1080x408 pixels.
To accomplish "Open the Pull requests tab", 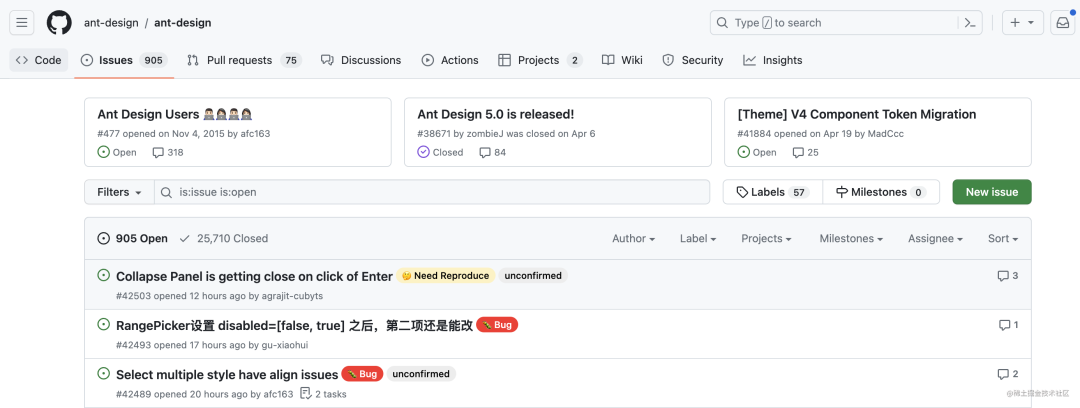I will point(244,60).
